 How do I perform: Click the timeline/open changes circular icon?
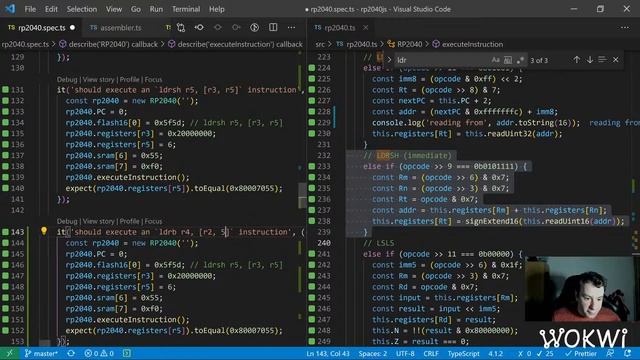[254, 27]
